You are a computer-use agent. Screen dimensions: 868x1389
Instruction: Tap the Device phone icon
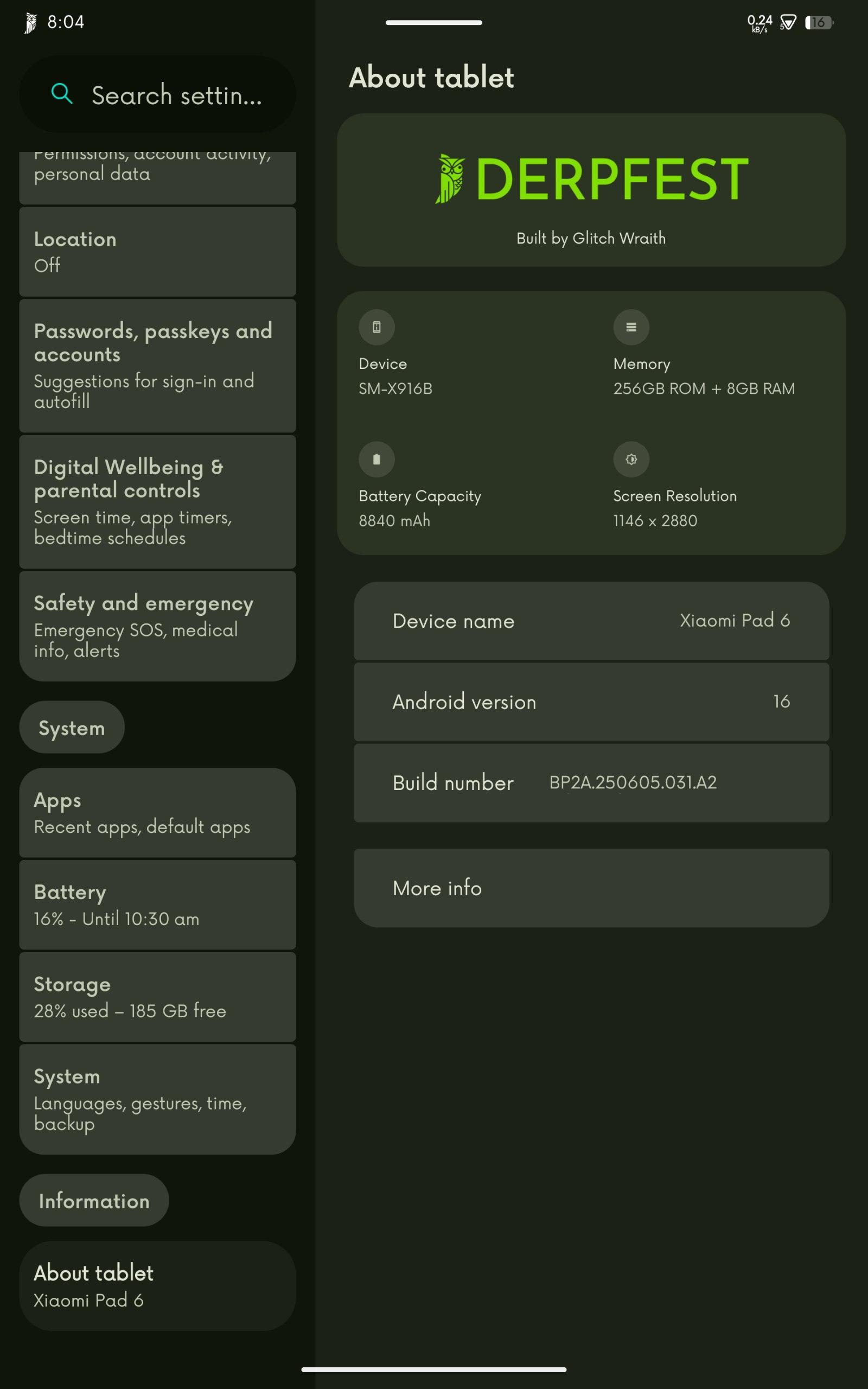click(x=376, y=327)
